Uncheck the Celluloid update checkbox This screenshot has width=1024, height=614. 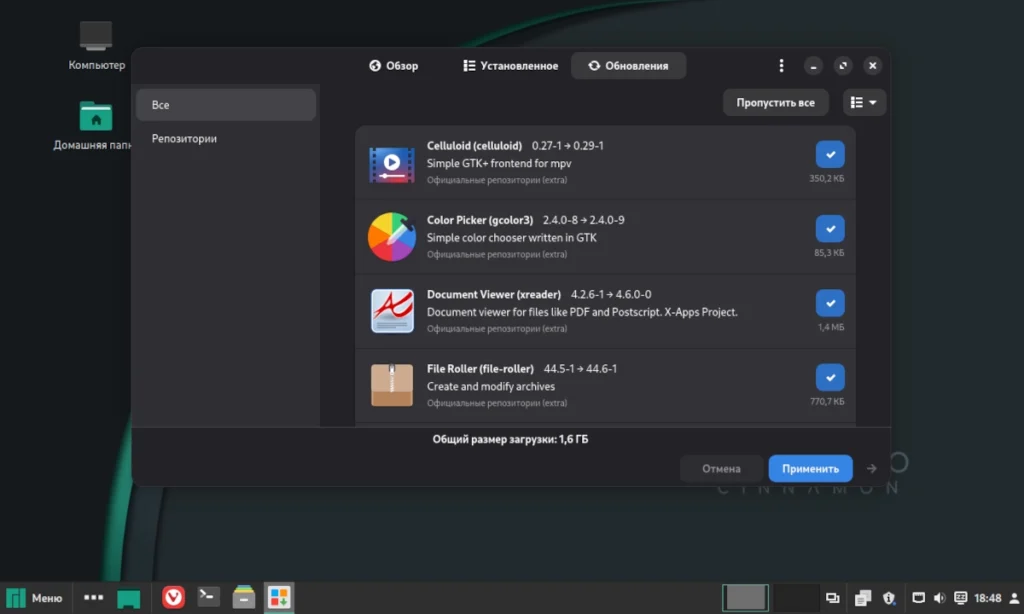830,155
